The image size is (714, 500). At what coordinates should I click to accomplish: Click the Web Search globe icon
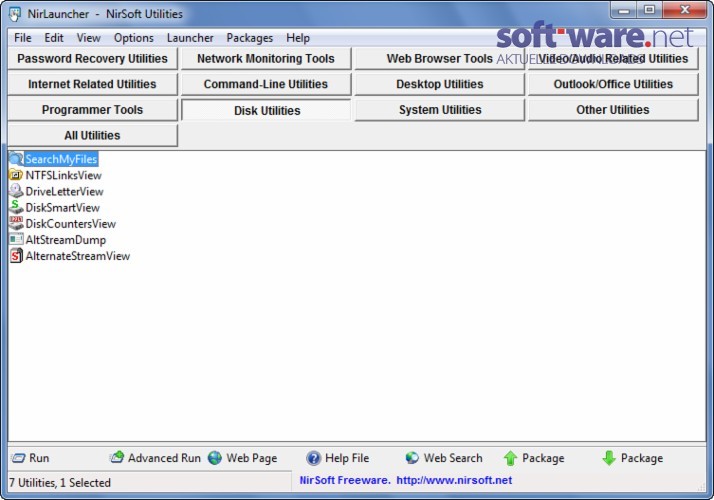click(412, 458)
